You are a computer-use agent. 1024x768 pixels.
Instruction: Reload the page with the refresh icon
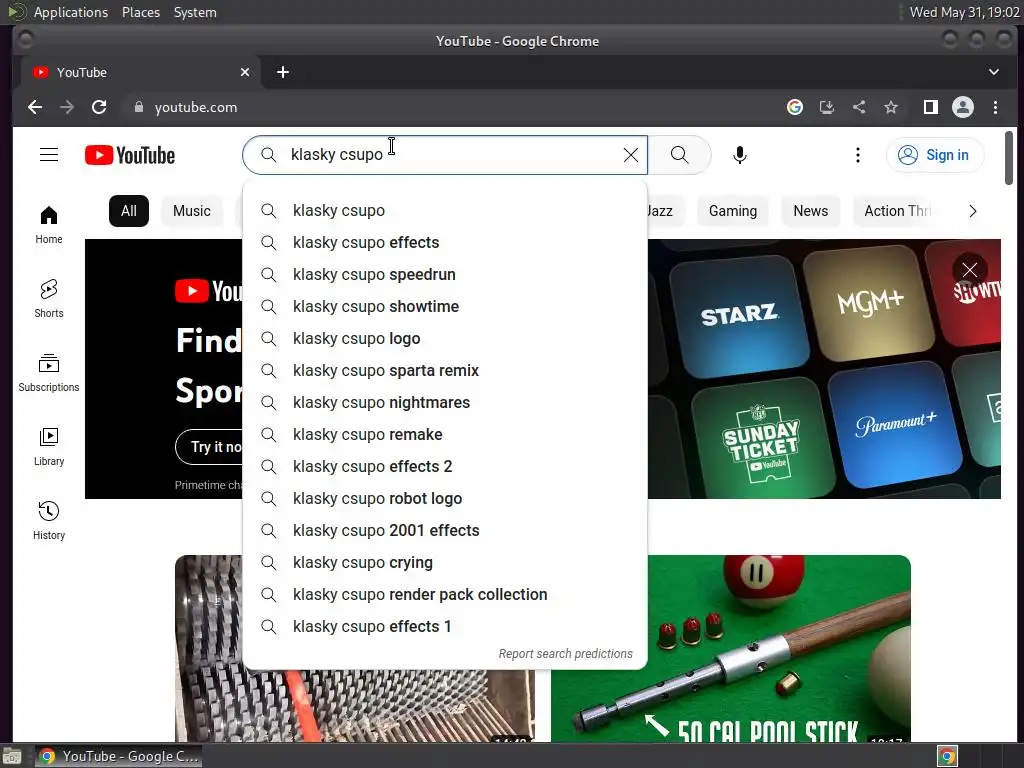(99, 107)
